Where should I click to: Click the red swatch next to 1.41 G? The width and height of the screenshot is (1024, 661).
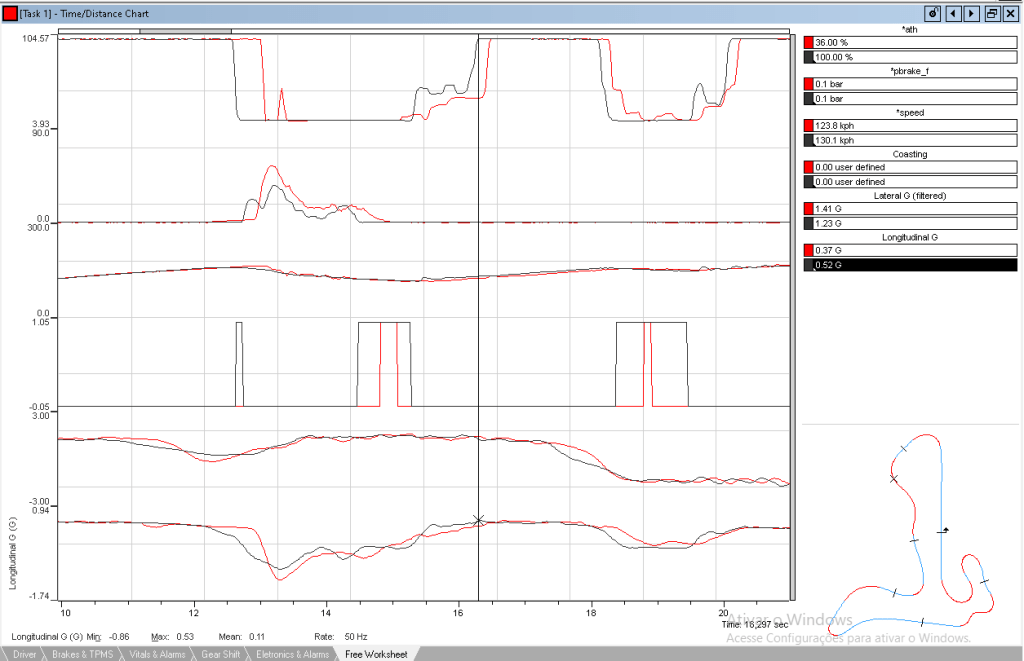pyautogui.click(x=808, y=210)
